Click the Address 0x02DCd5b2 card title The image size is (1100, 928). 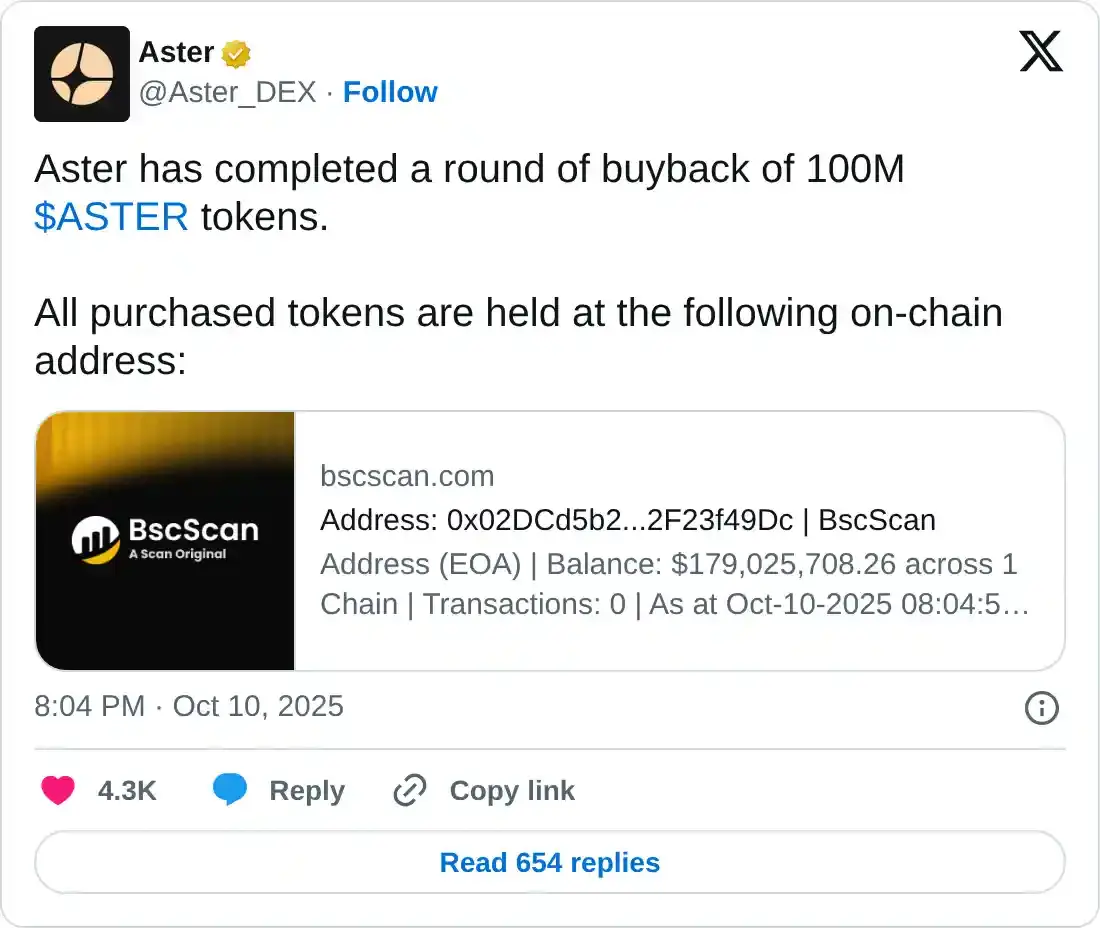[627, 520]
